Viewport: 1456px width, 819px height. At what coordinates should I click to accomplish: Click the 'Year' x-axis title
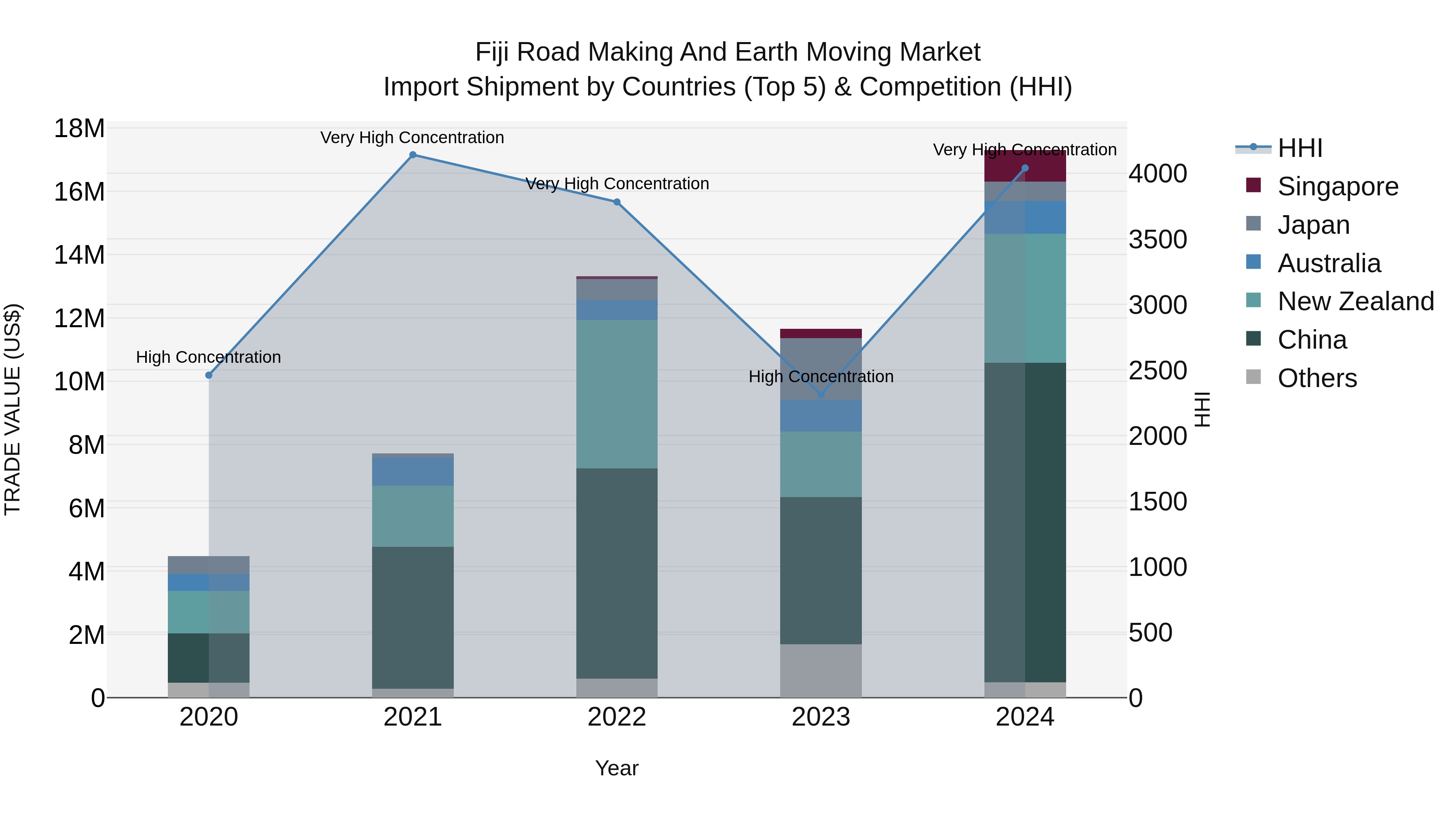617,769
